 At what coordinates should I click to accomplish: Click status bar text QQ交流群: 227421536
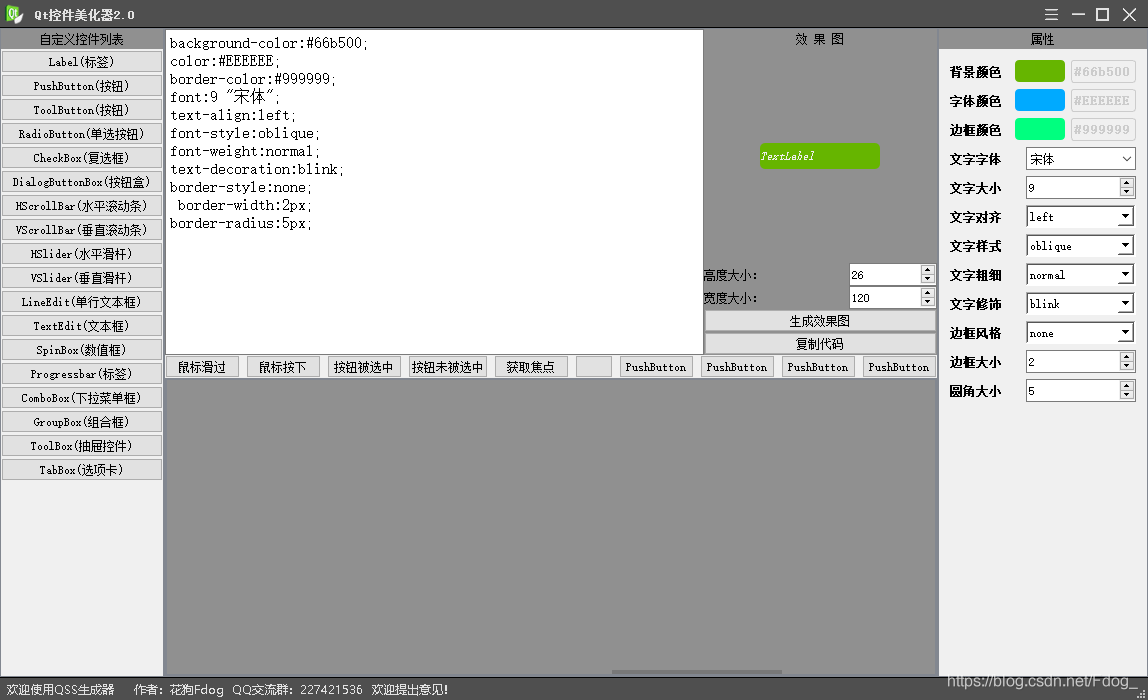[297, 690]
